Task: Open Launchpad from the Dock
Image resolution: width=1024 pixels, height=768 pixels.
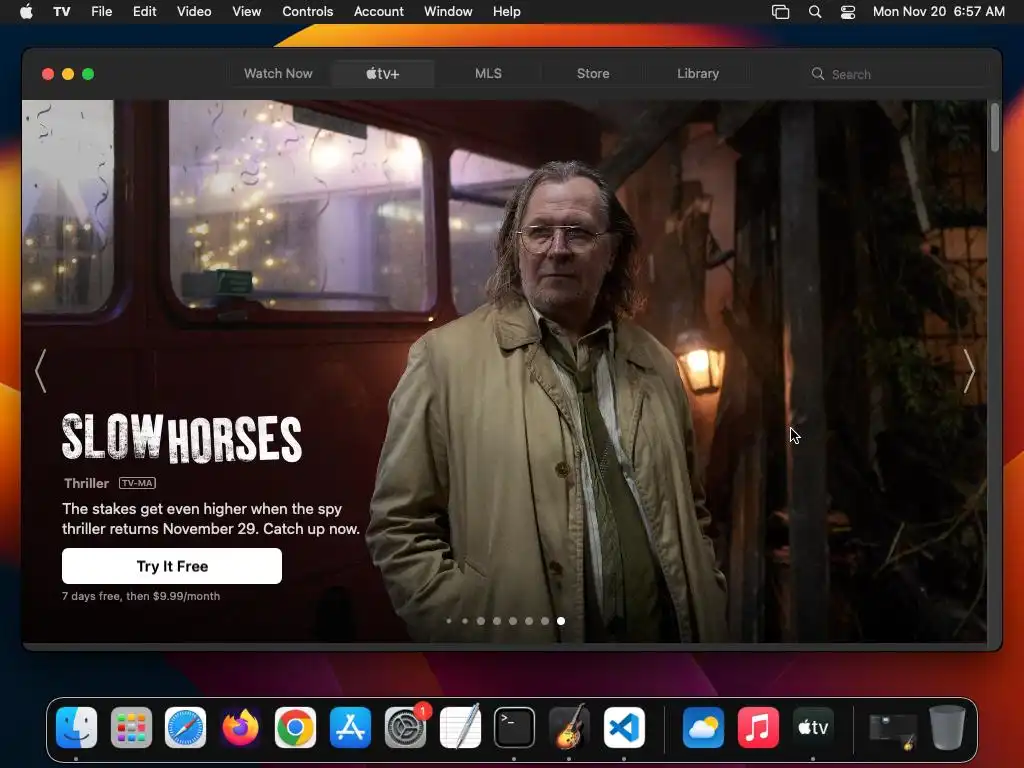Action: click(x=131, y=727)
